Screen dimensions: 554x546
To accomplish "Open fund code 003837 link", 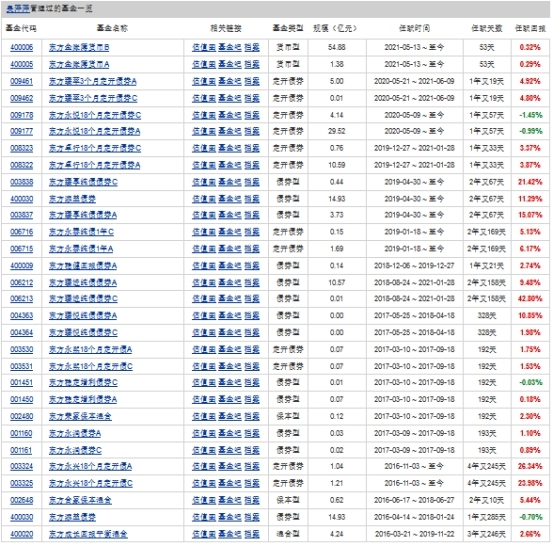I will point(22,215).
